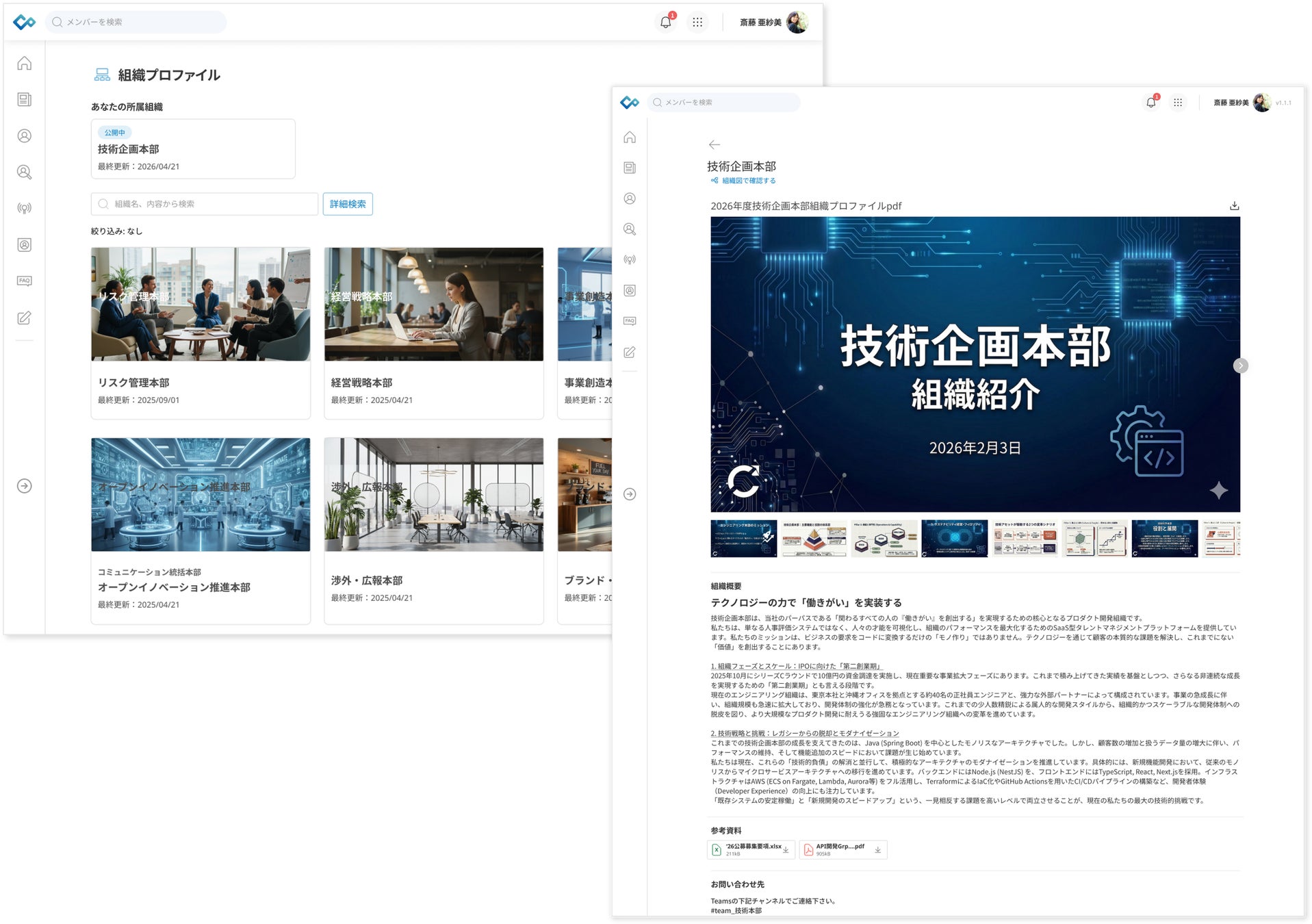Screen dimensions: 1312x924
Task: Open the オープンイノベーション推進本部 organization card
Action: (201, 530)
